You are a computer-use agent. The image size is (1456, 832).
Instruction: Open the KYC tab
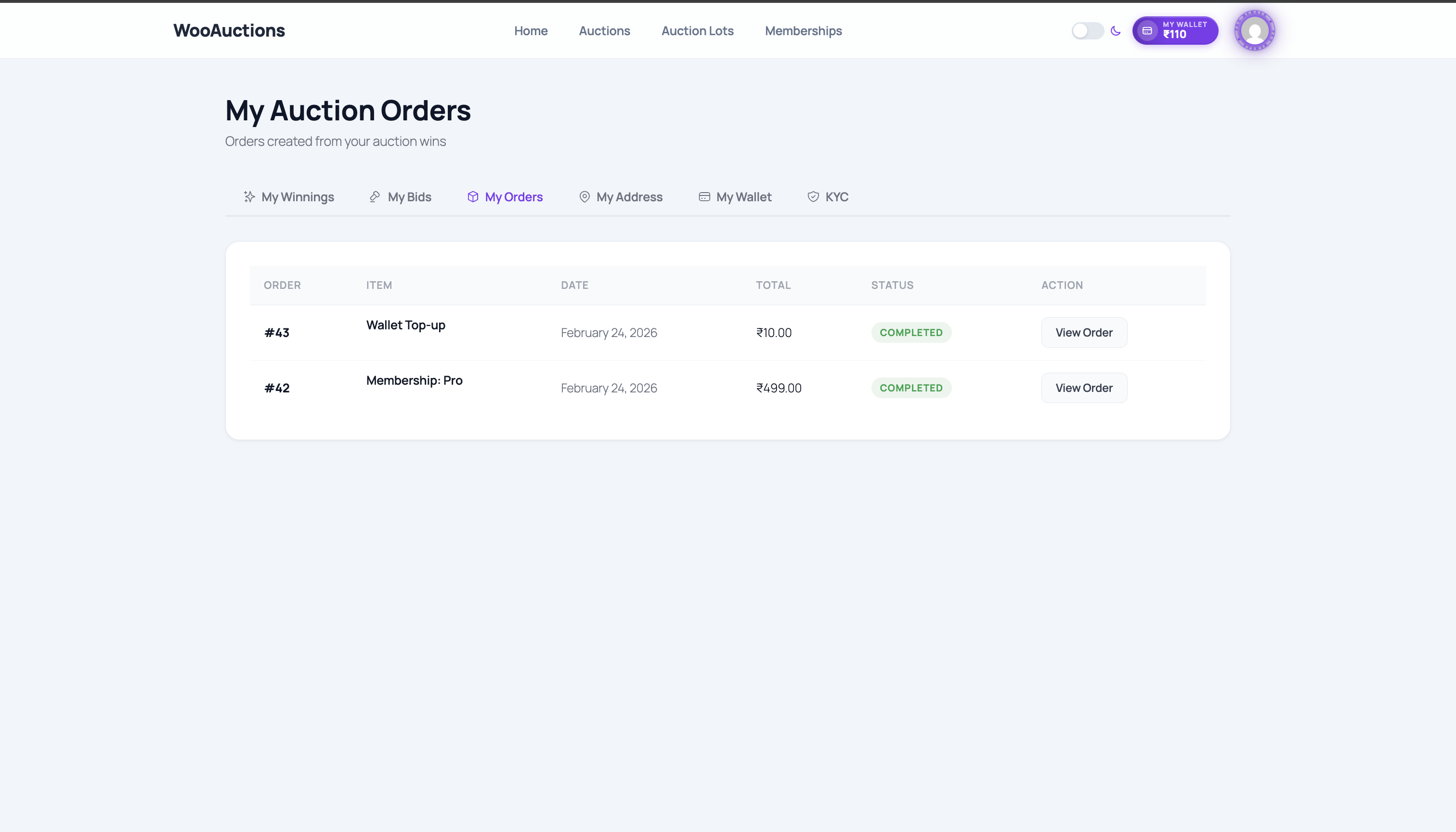pos(836,196)
